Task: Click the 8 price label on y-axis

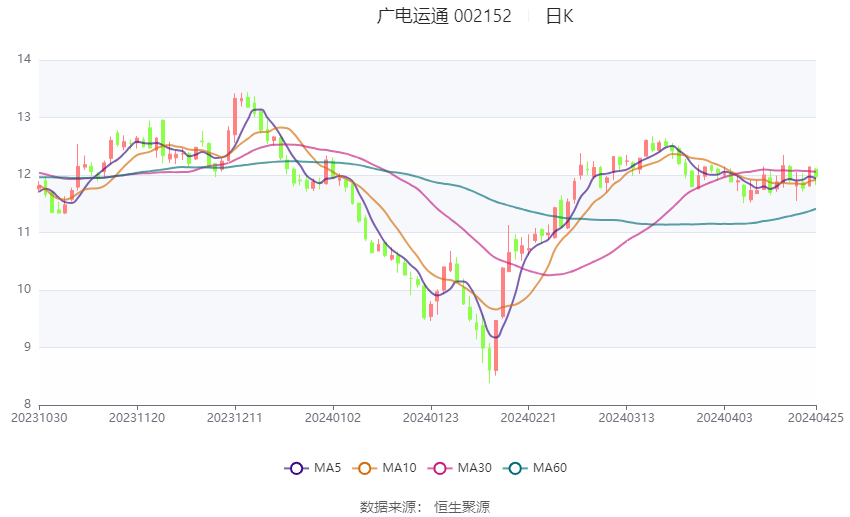Action: click(27, 405)
